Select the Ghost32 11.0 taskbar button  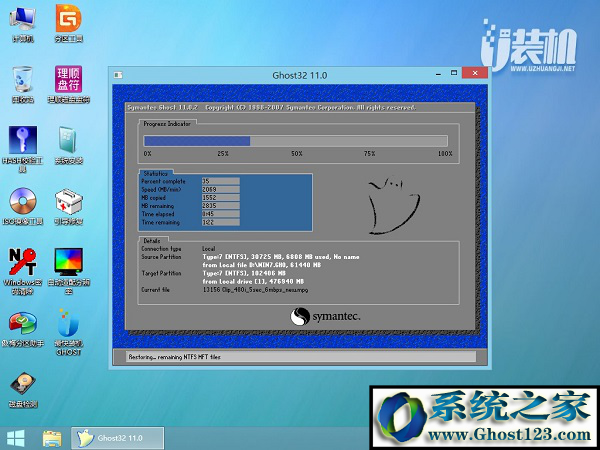(x=117, y=438)
